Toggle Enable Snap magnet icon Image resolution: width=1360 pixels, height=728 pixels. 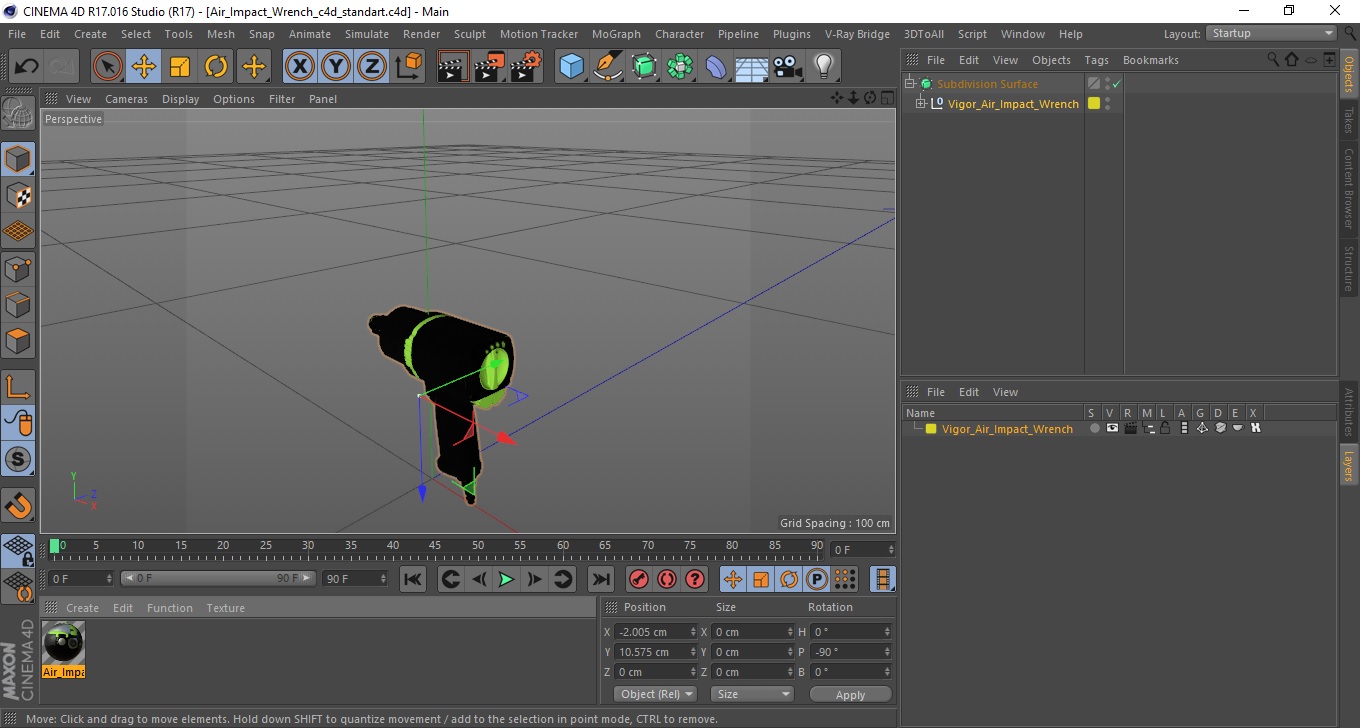point(18,505)
